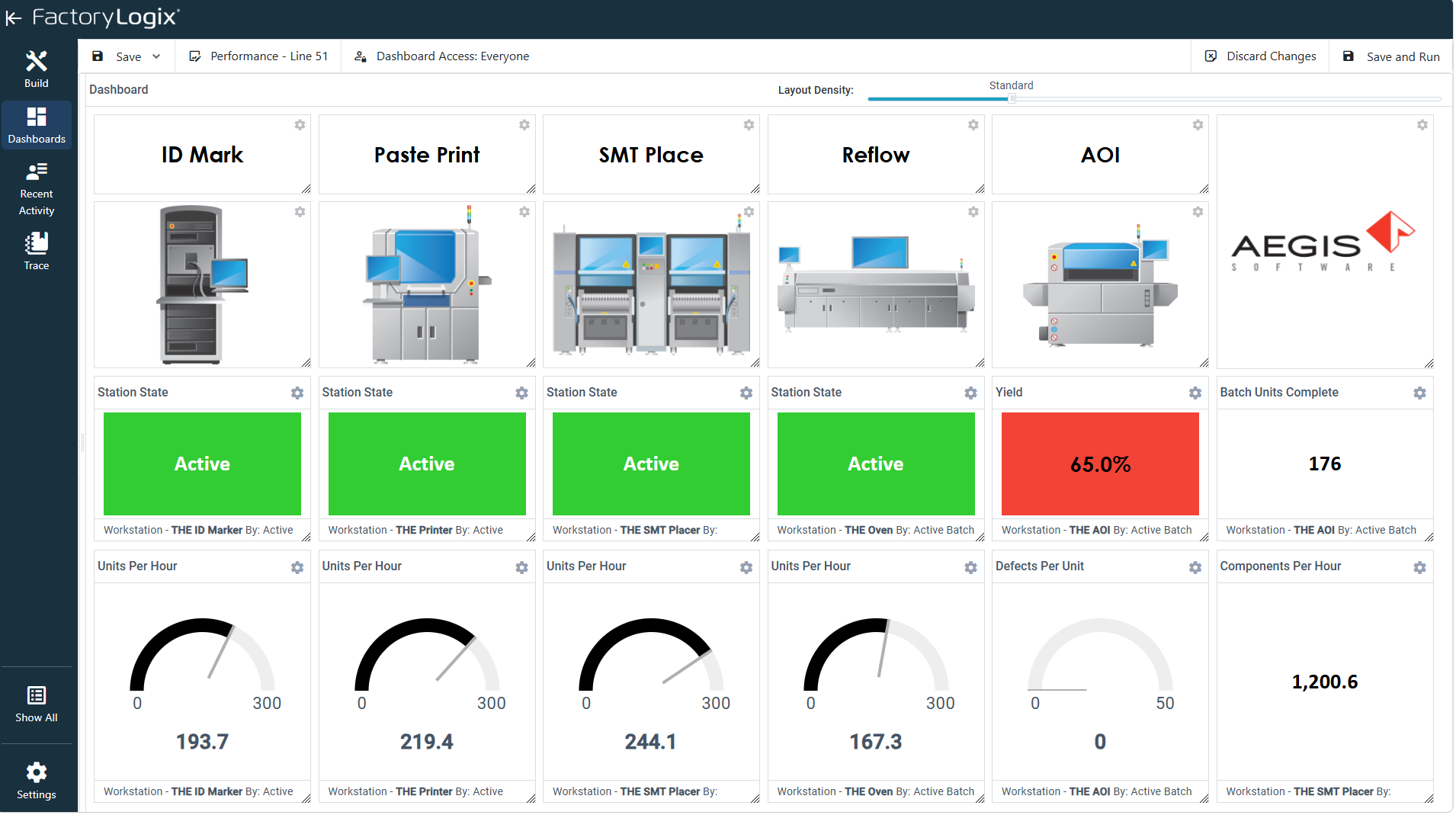Change Dashboard Access: Everyone setting
Viewport: 1456px width, 815px height.
[x=442, y=56]
